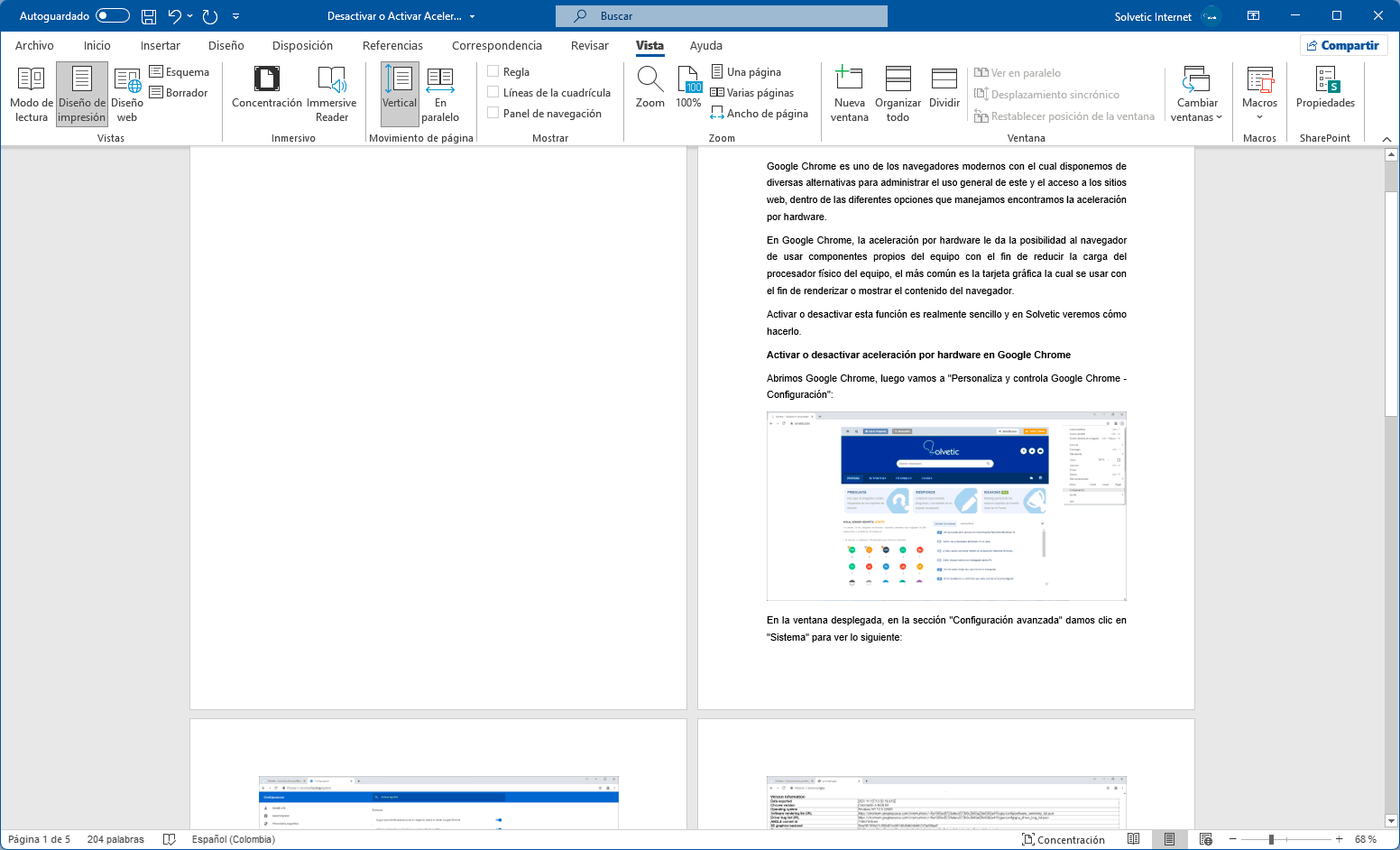1400x850 pixels.
Task: Click the zoom in plus button
Action: coord(1340,839)
